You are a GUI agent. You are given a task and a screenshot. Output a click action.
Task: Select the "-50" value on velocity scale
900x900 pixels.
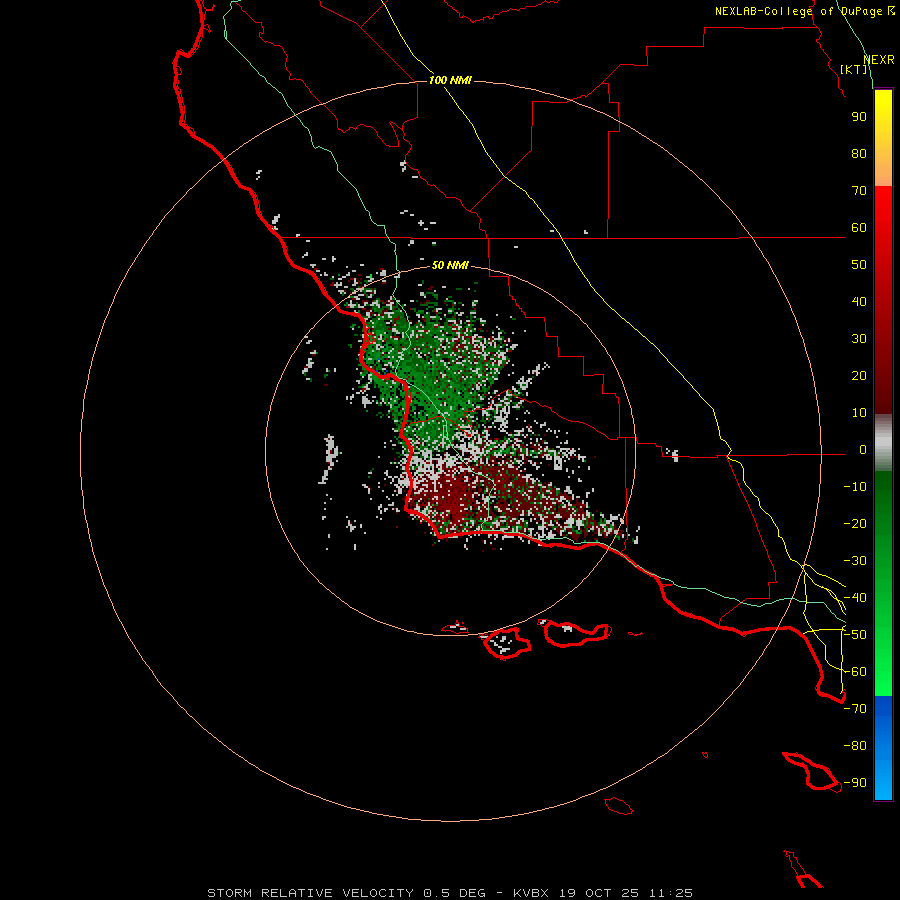855,635
